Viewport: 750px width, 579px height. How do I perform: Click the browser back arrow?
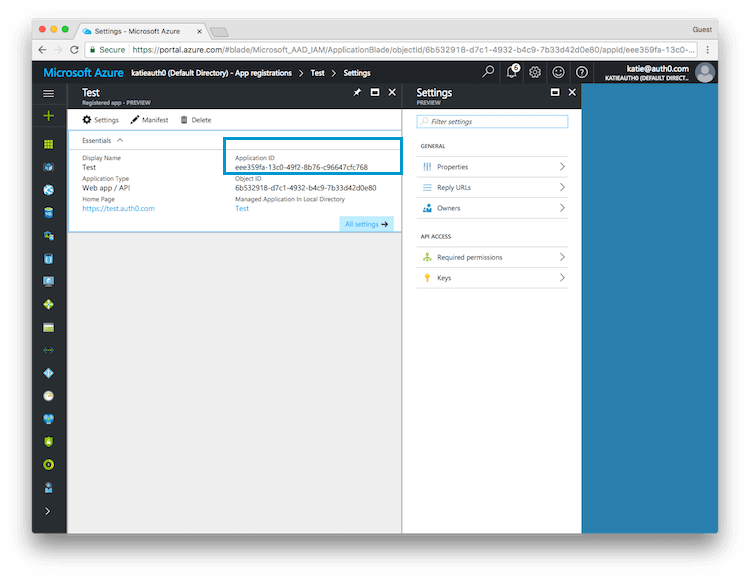[x=43, y=50]
